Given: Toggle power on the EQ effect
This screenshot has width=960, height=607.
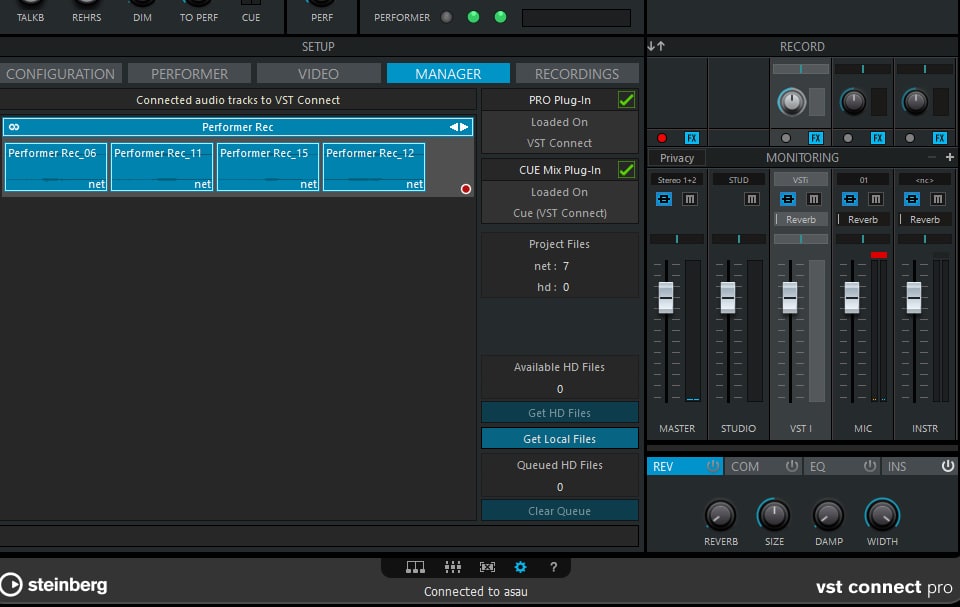Looking at the screenshot, I should coord(869,466).
